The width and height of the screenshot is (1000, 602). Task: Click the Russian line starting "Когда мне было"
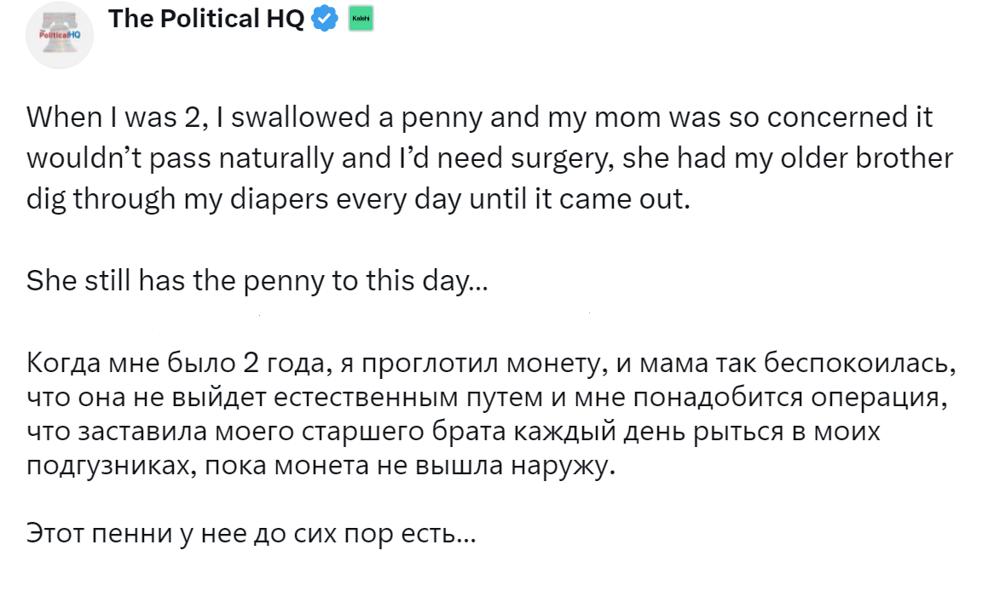point(489,361)
